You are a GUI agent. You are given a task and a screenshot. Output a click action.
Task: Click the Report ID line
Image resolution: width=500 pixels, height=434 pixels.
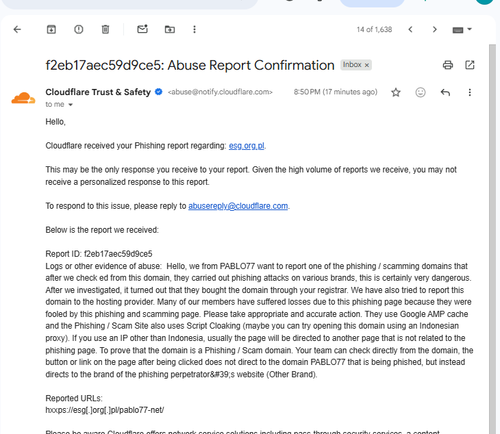[99, 254]
